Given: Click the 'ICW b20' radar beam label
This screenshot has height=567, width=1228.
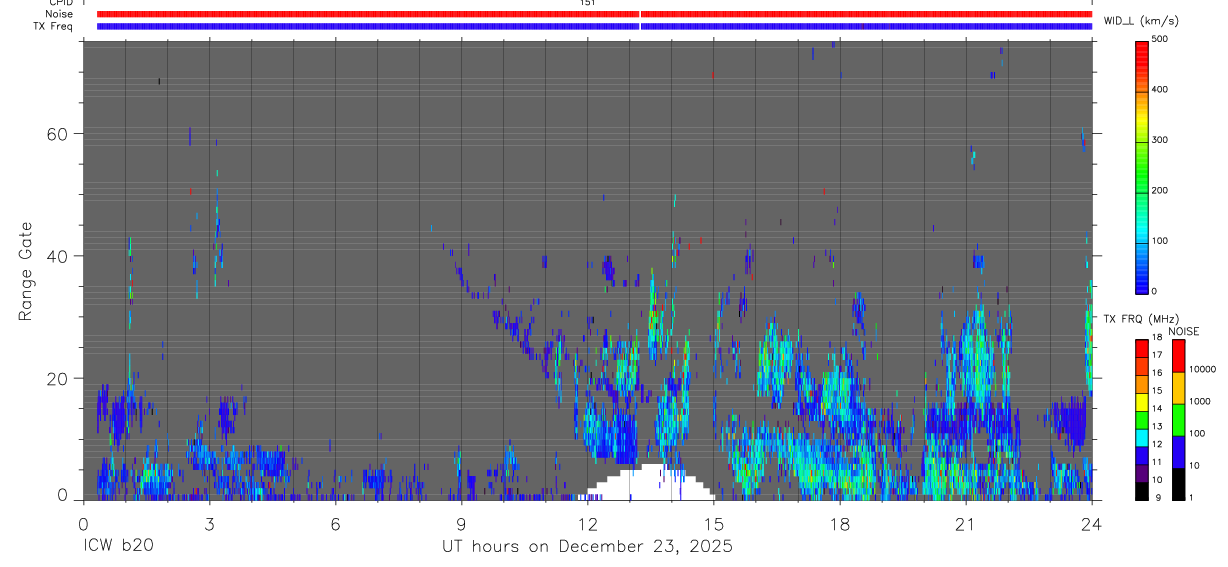Looking at the screenshot, I should tap(118, 546).
